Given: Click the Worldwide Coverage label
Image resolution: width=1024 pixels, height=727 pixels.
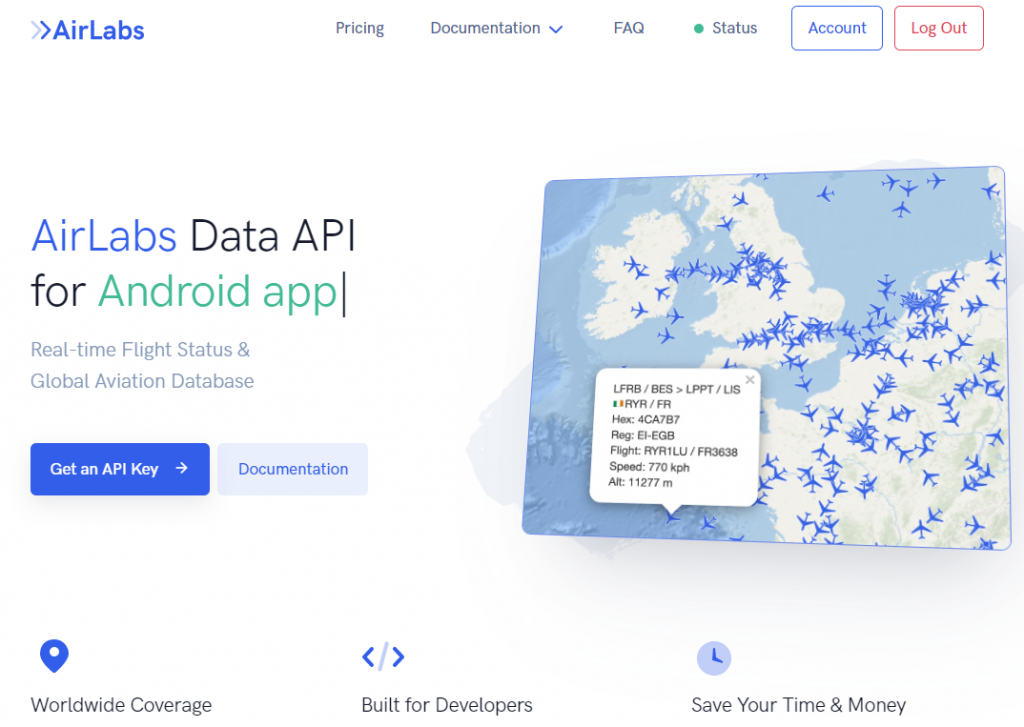Looking at the screenshot, I should [121, 705].
